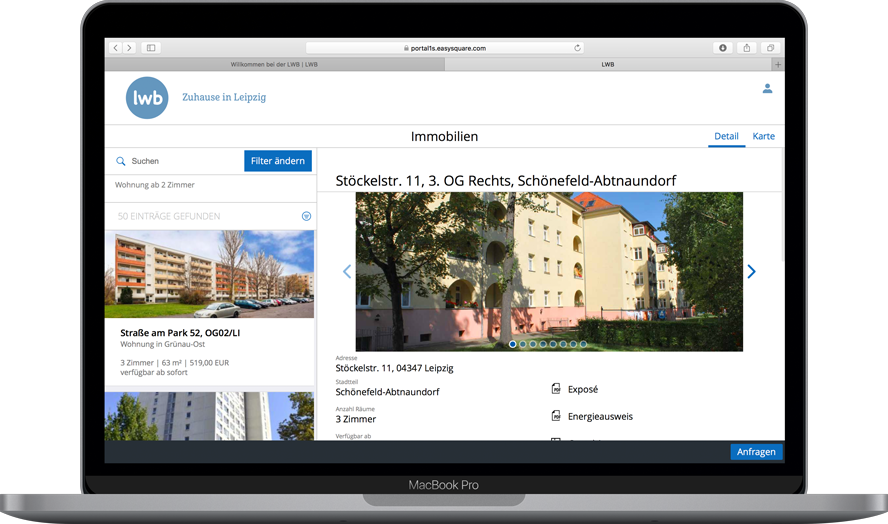The height and width of the screenshot is (524, 888).
Task: Show next property photo
Action: coord(751,272)
